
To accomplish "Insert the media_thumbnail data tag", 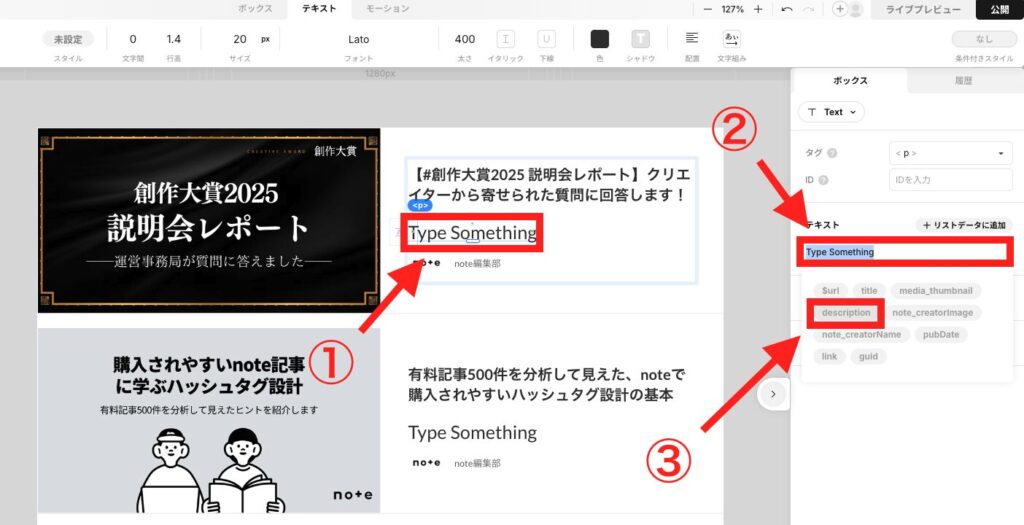I will point(935,291).
